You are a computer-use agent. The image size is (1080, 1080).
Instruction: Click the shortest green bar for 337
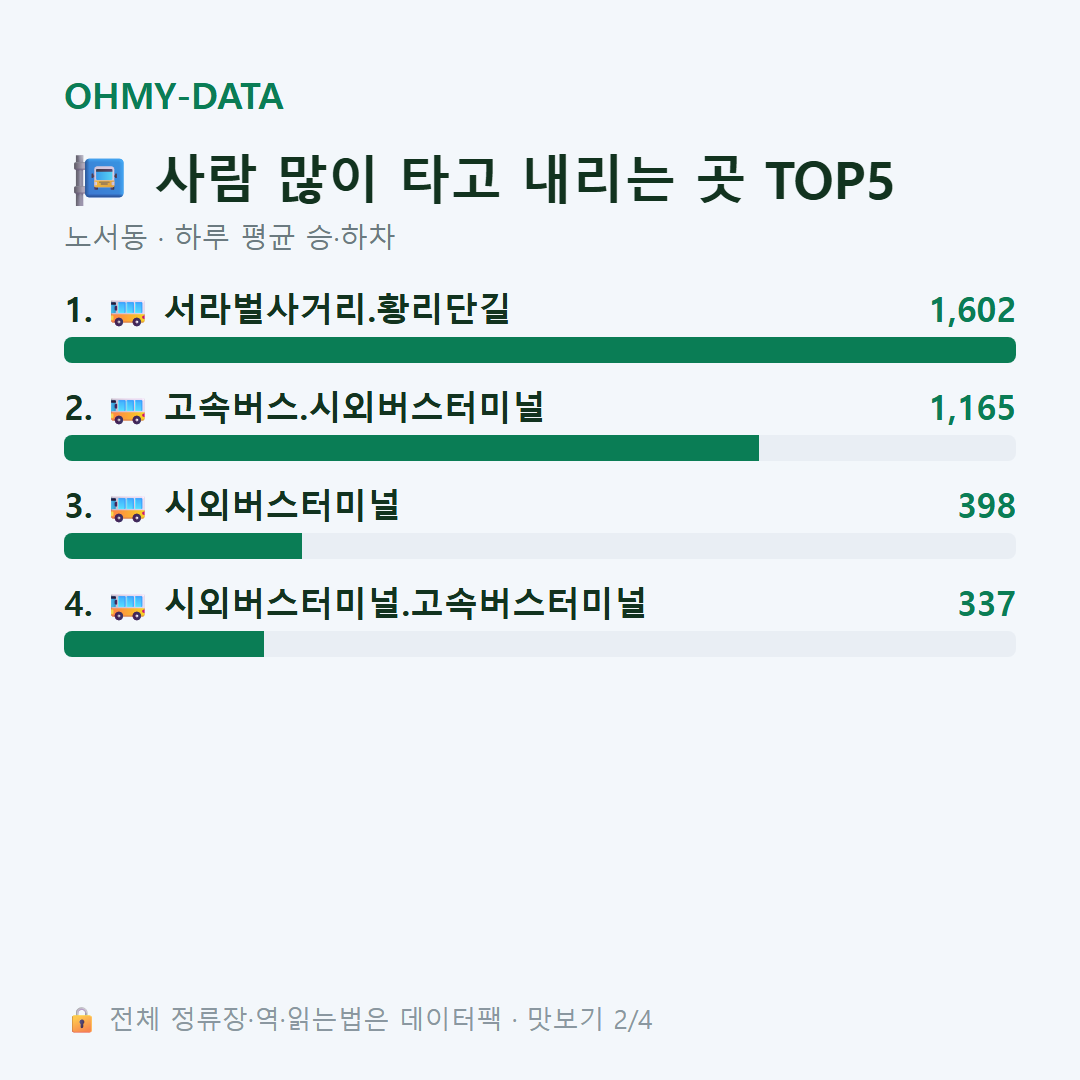pos(164,643)
